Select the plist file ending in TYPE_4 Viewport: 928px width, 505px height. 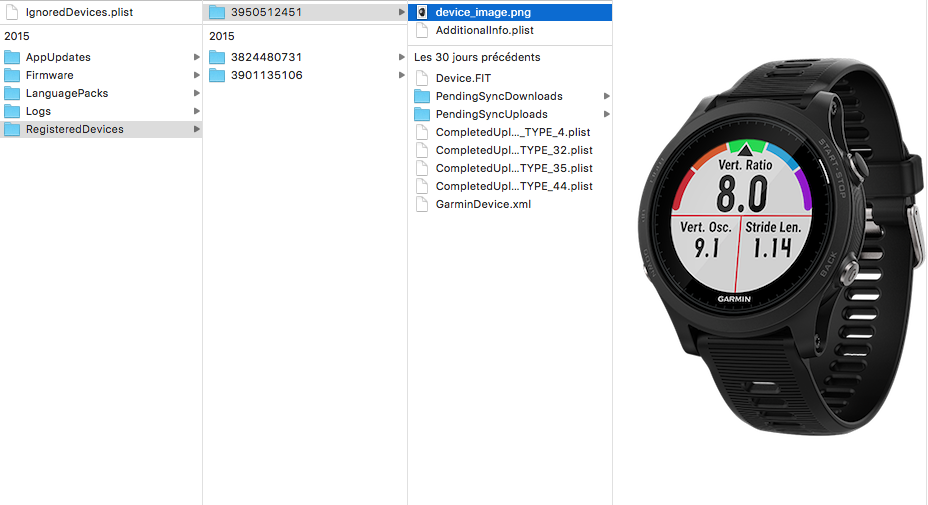[512, 132]
